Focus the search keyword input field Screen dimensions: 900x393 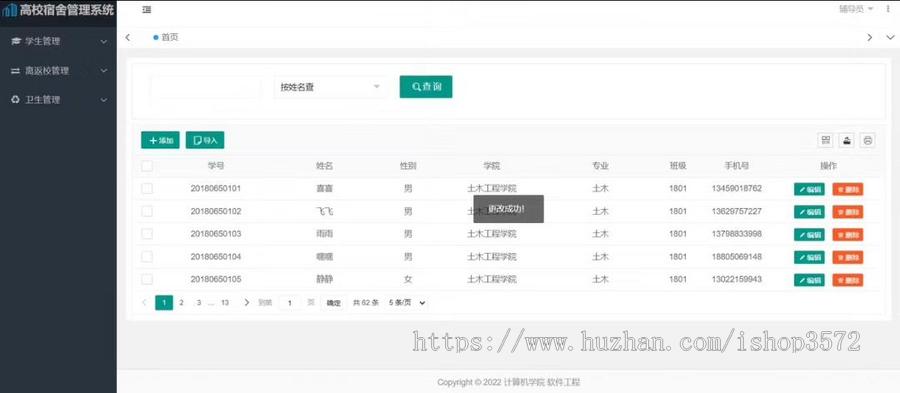tap(206, 87)
